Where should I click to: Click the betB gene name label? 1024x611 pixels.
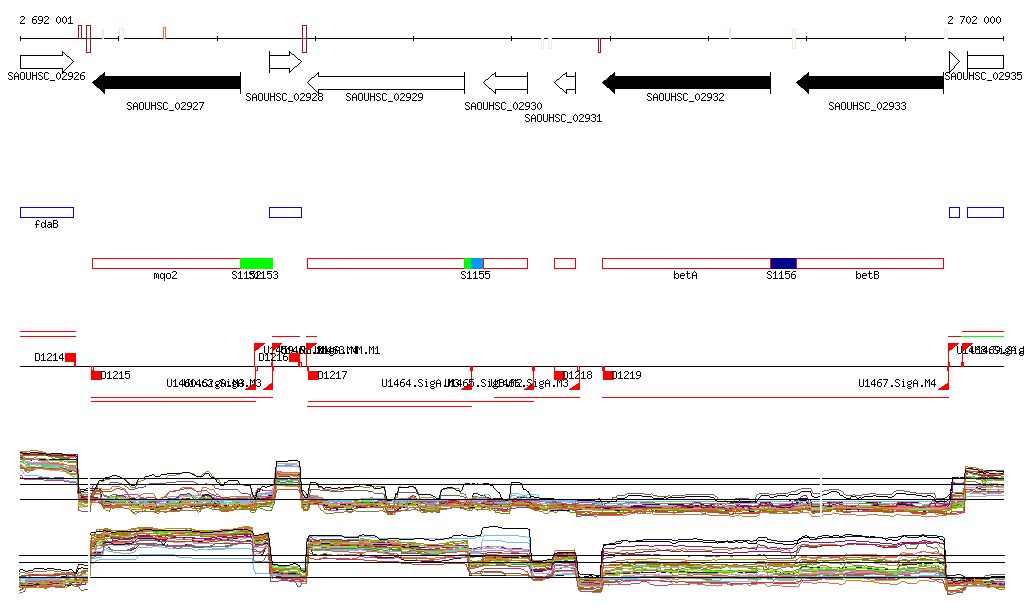[867, 275]
